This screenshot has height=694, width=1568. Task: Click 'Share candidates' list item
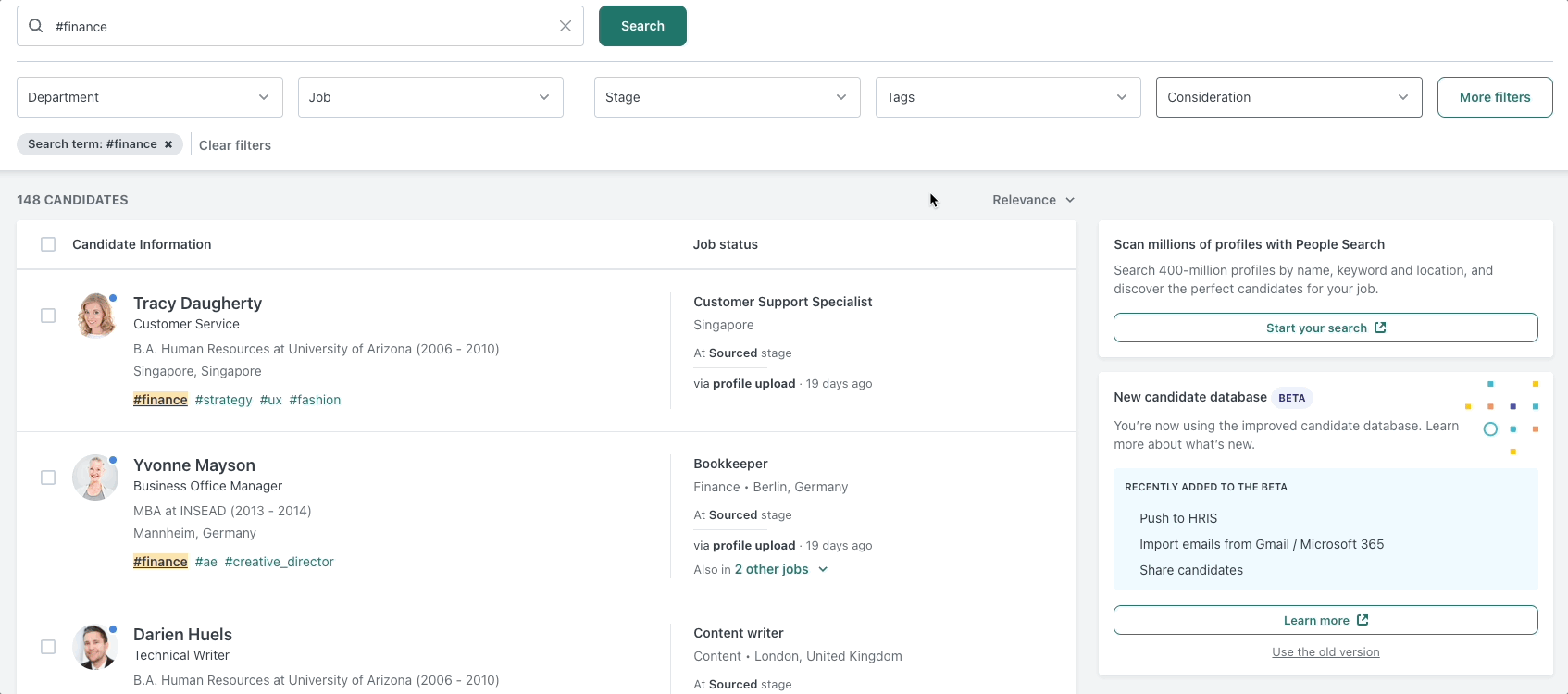click(x=1191, y=570)
